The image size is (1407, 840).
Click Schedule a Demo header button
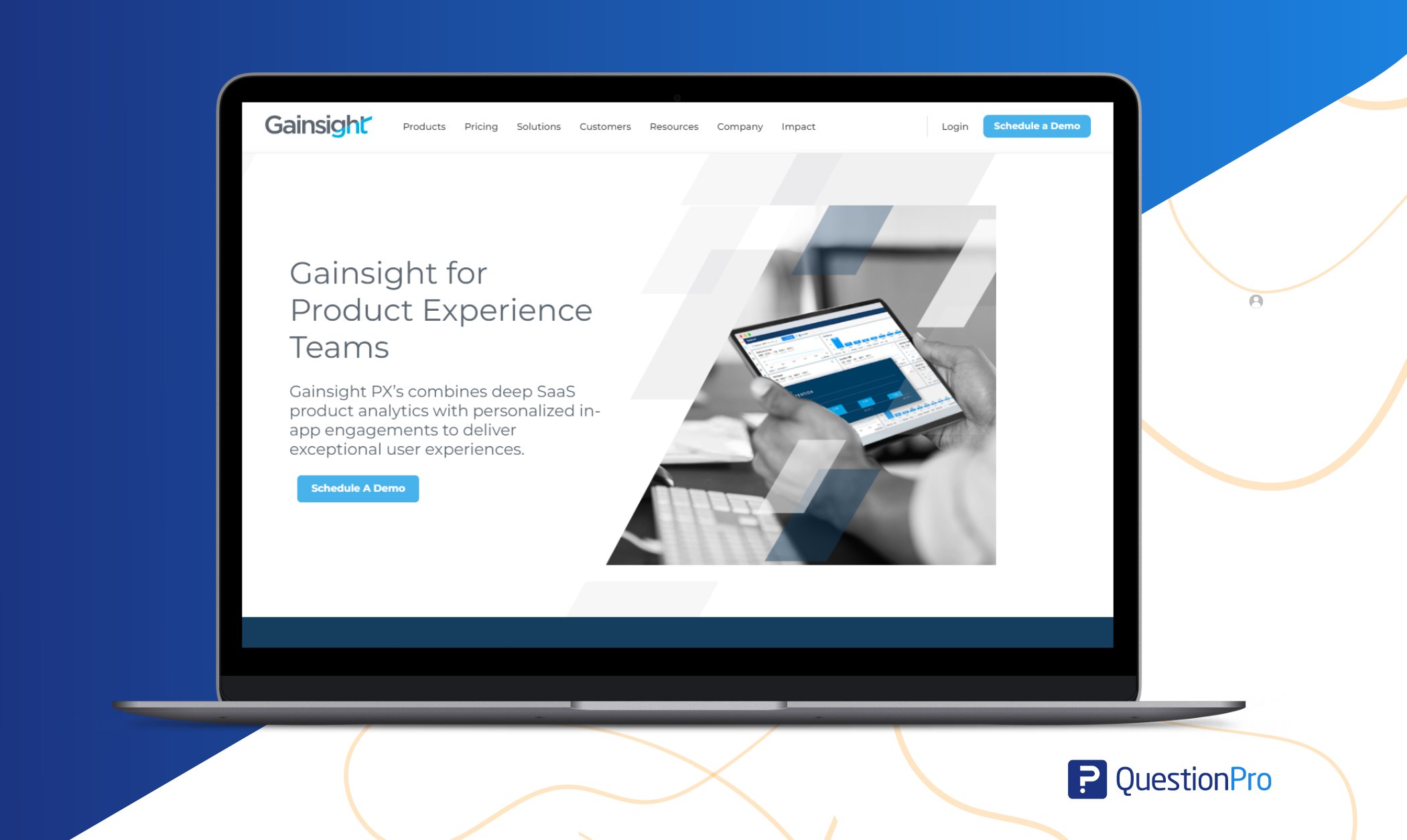coord(1039,126)
